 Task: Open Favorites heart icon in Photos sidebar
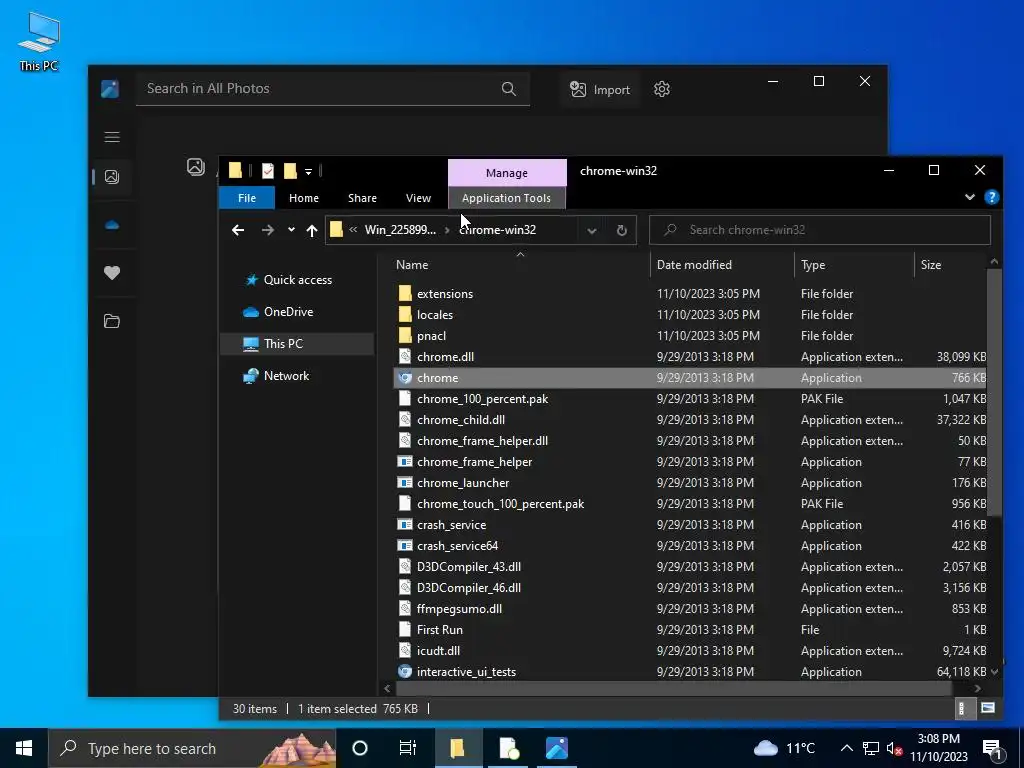(112, 273)
